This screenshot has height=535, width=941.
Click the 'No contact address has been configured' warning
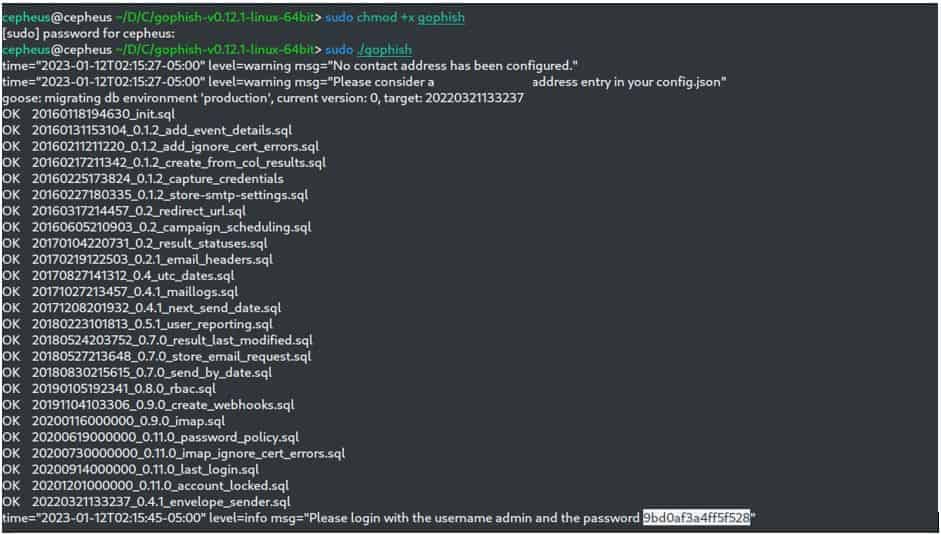(x=290, y=66)
